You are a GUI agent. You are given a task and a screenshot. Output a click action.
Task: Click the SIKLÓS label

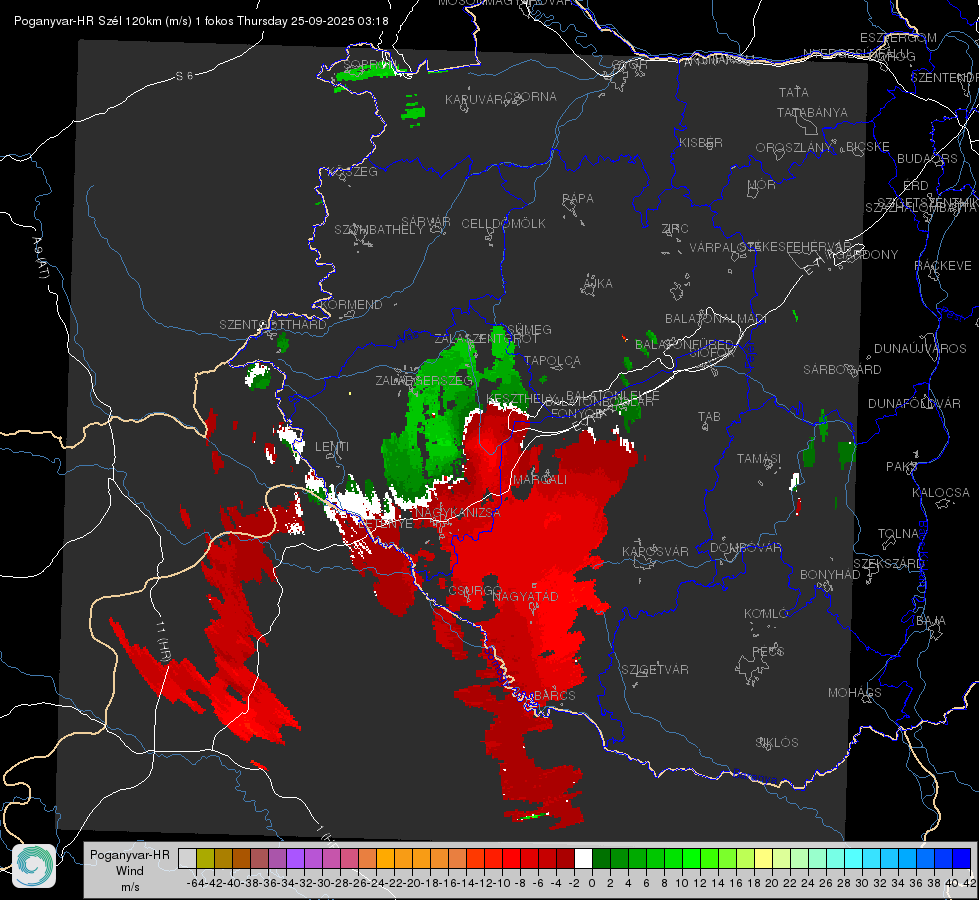(777, 742)
